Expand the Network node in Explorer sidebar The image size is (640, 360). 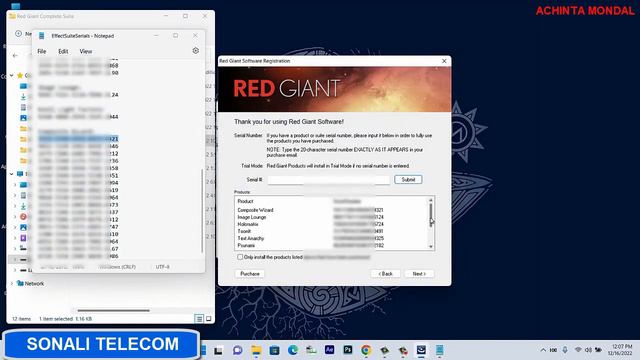click(x=11, y=283)
